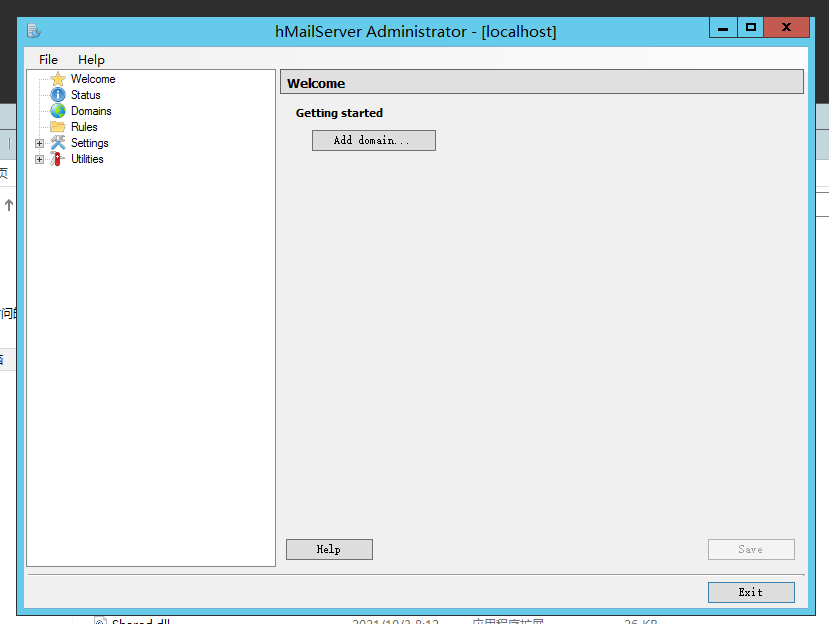Image resolution: width=829 pixels, height=624 pixels.
Task: Select the Settings tools icon
Action: pyautogui.click(x=58, y=143)
